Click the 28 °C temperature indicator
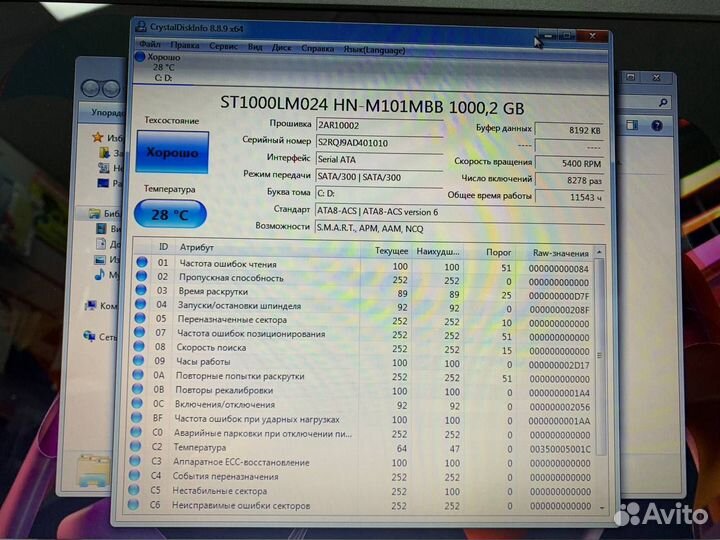Screen dimensions: 720x540 pos(170,214)
